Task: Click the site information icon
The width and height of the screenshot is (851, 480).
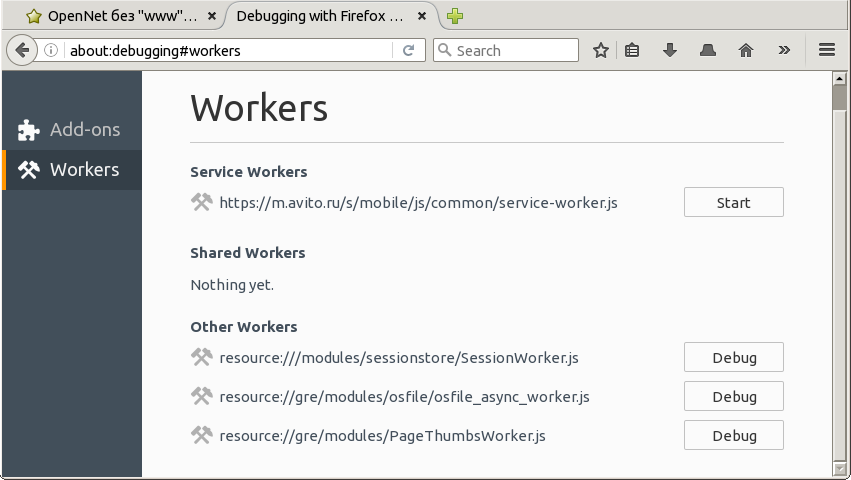Action: pos(52,50)
